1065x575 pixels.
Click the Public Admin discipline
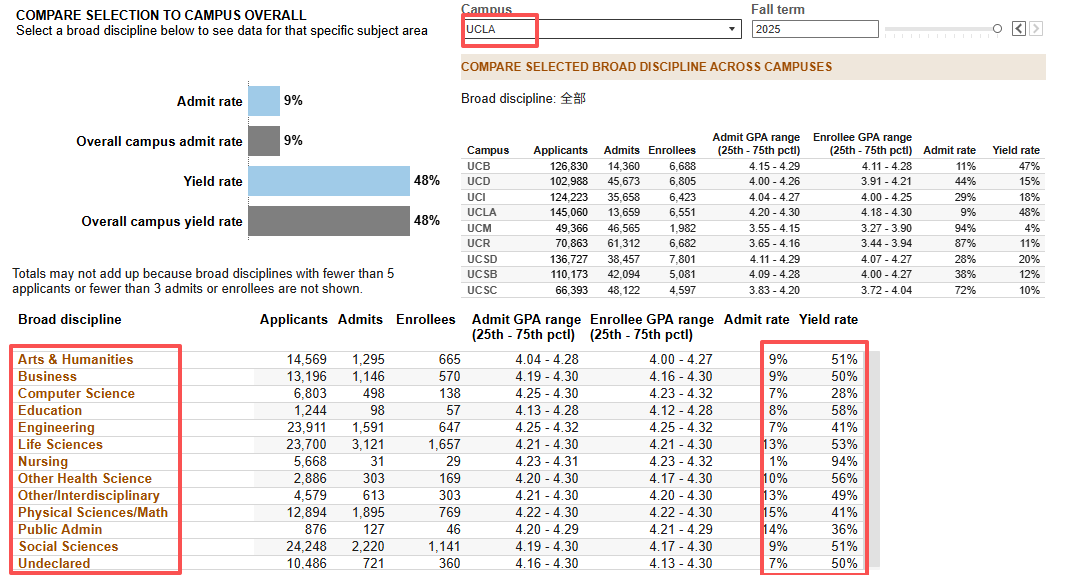point(60,529)
